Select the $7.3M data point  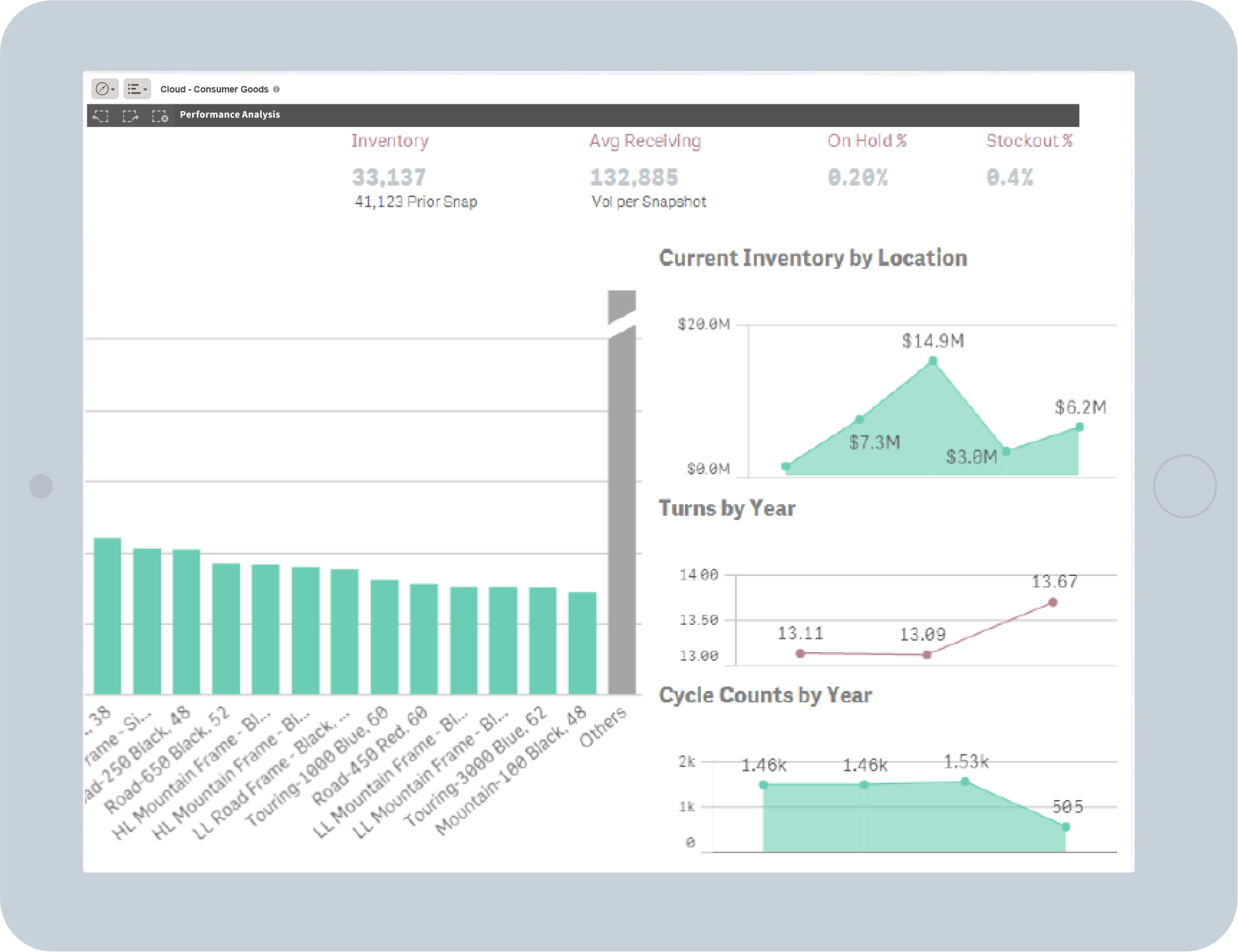[859, 420]
